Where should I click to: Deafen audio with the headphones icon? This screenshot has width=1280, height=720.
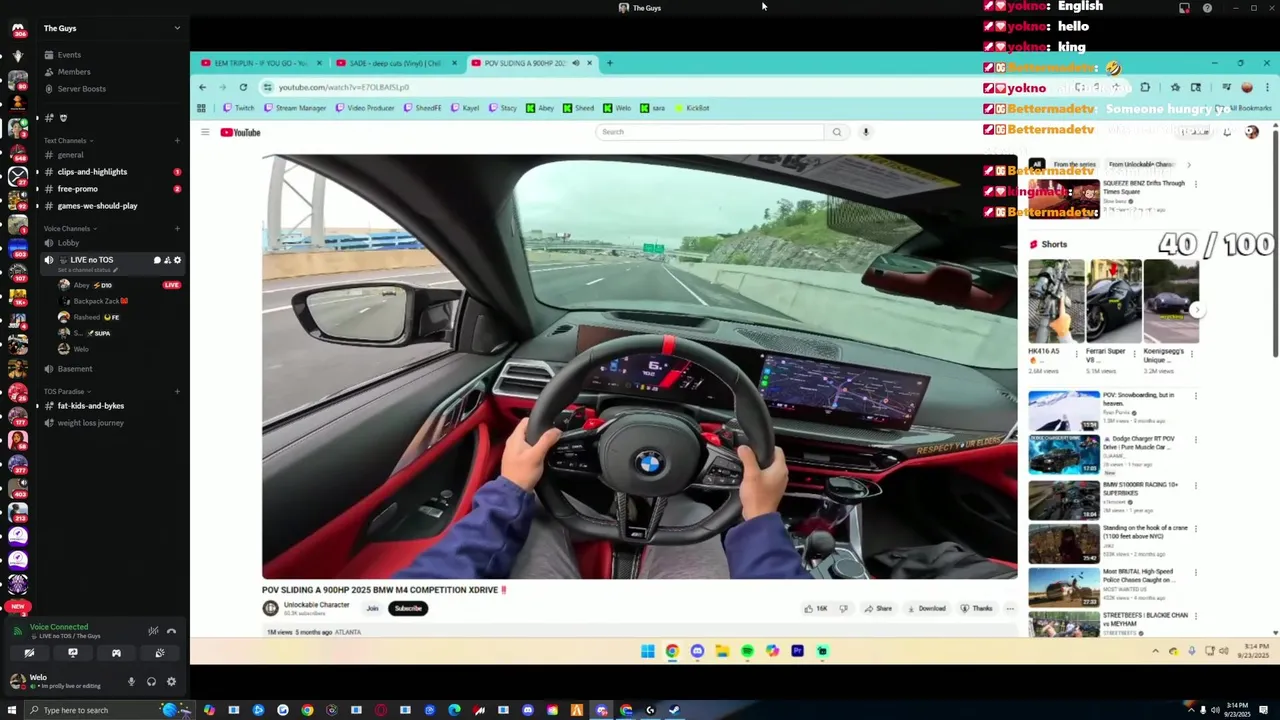[151, 682]
